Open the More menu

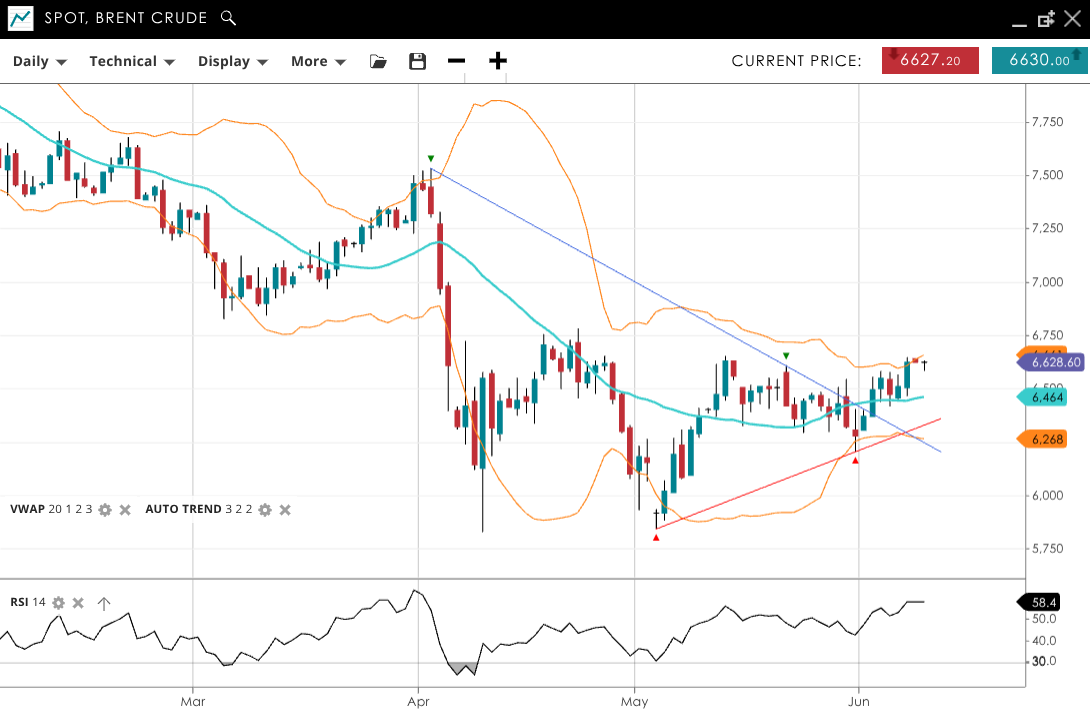point(318,61)
